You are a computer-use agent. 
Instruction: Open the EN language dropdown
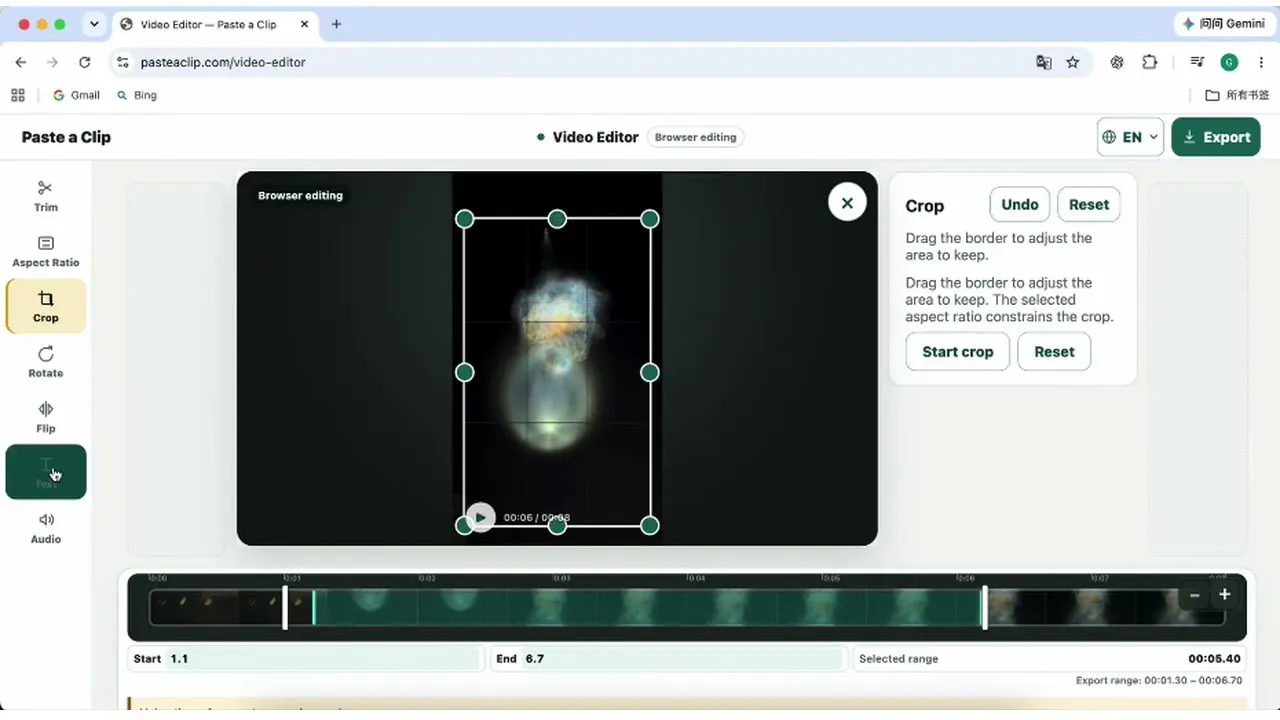[x=1130, y=137]
